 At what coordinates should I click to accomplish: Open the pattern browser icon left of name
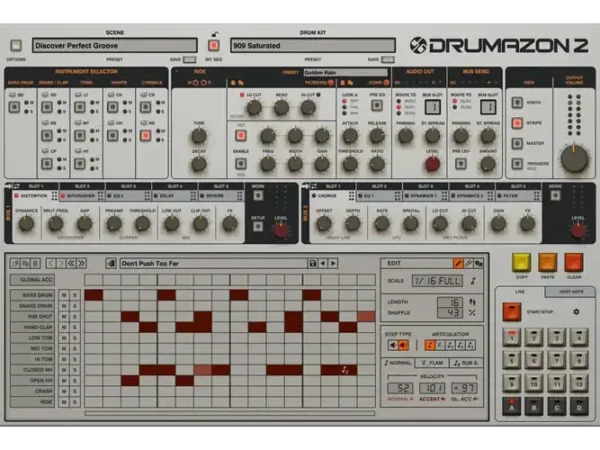111,263
